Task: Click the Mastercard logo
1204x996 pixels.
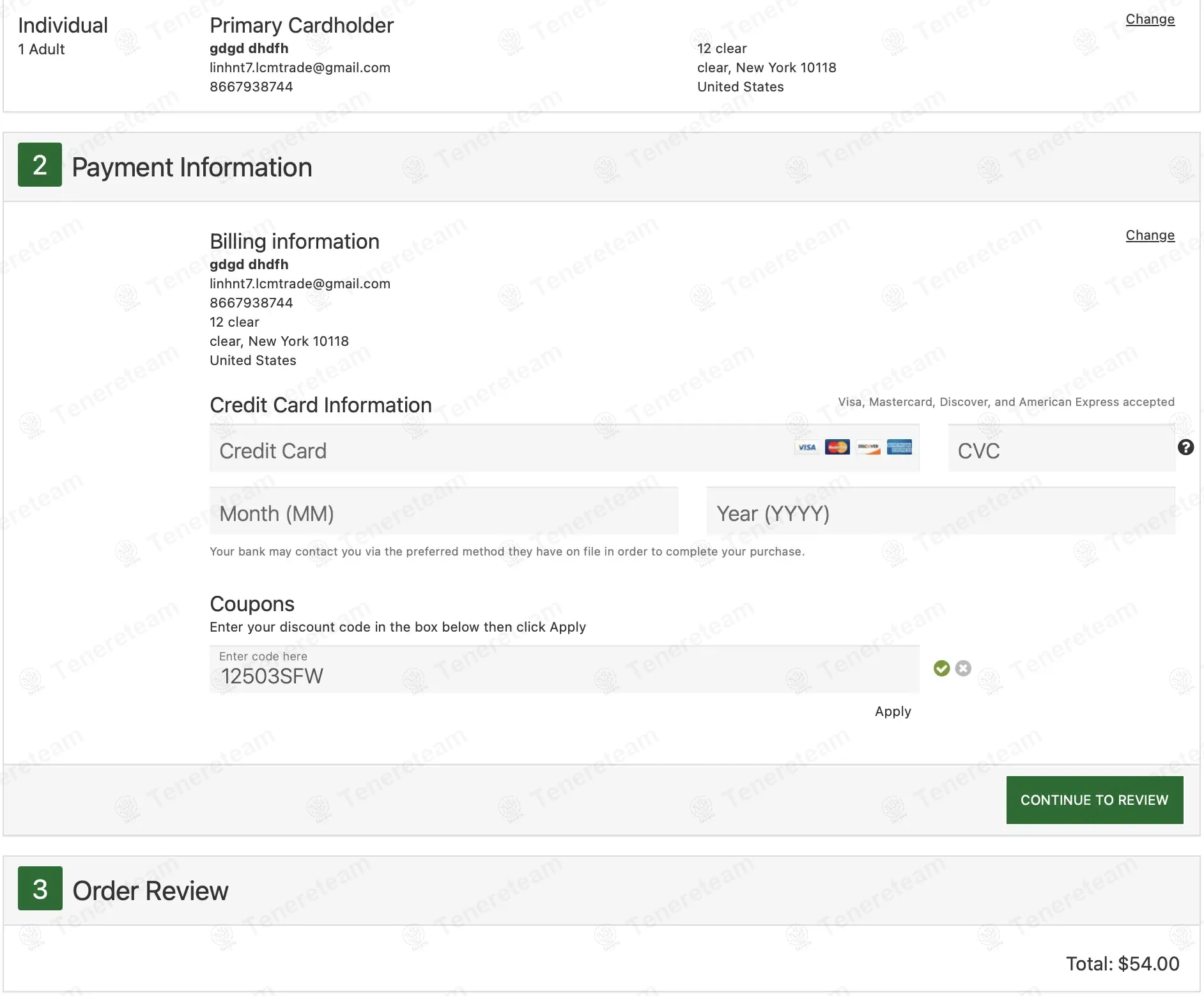Action: point(837,447)
